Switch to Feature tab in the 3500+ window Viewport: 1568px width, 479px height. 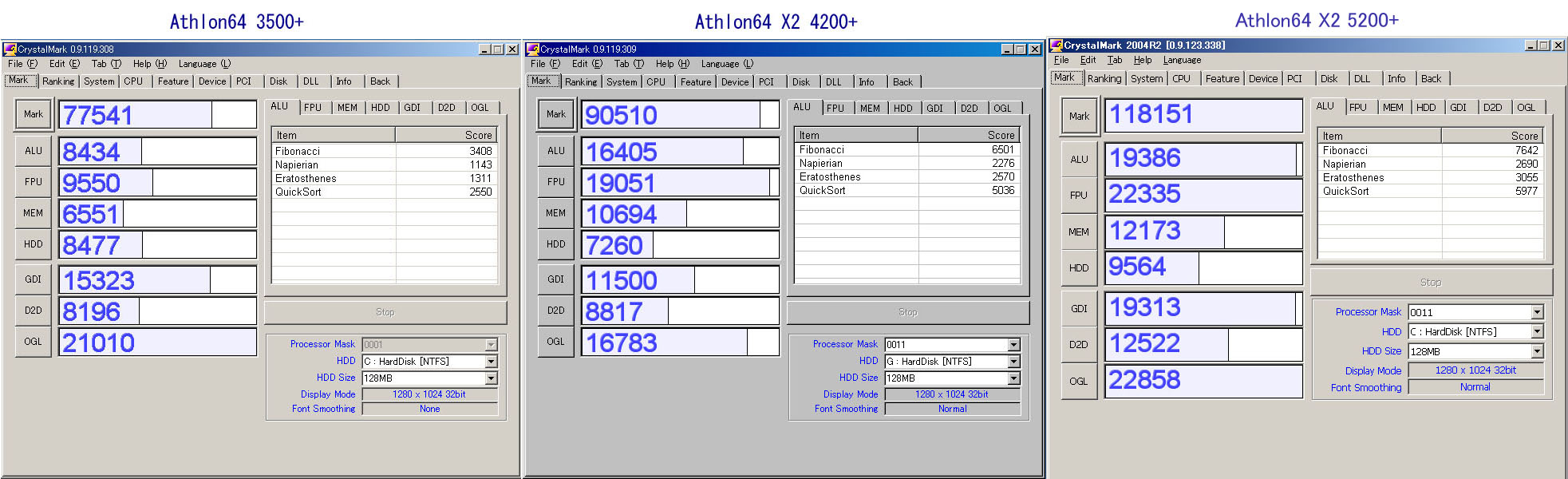pyautogui.click(x=173, y=81)
